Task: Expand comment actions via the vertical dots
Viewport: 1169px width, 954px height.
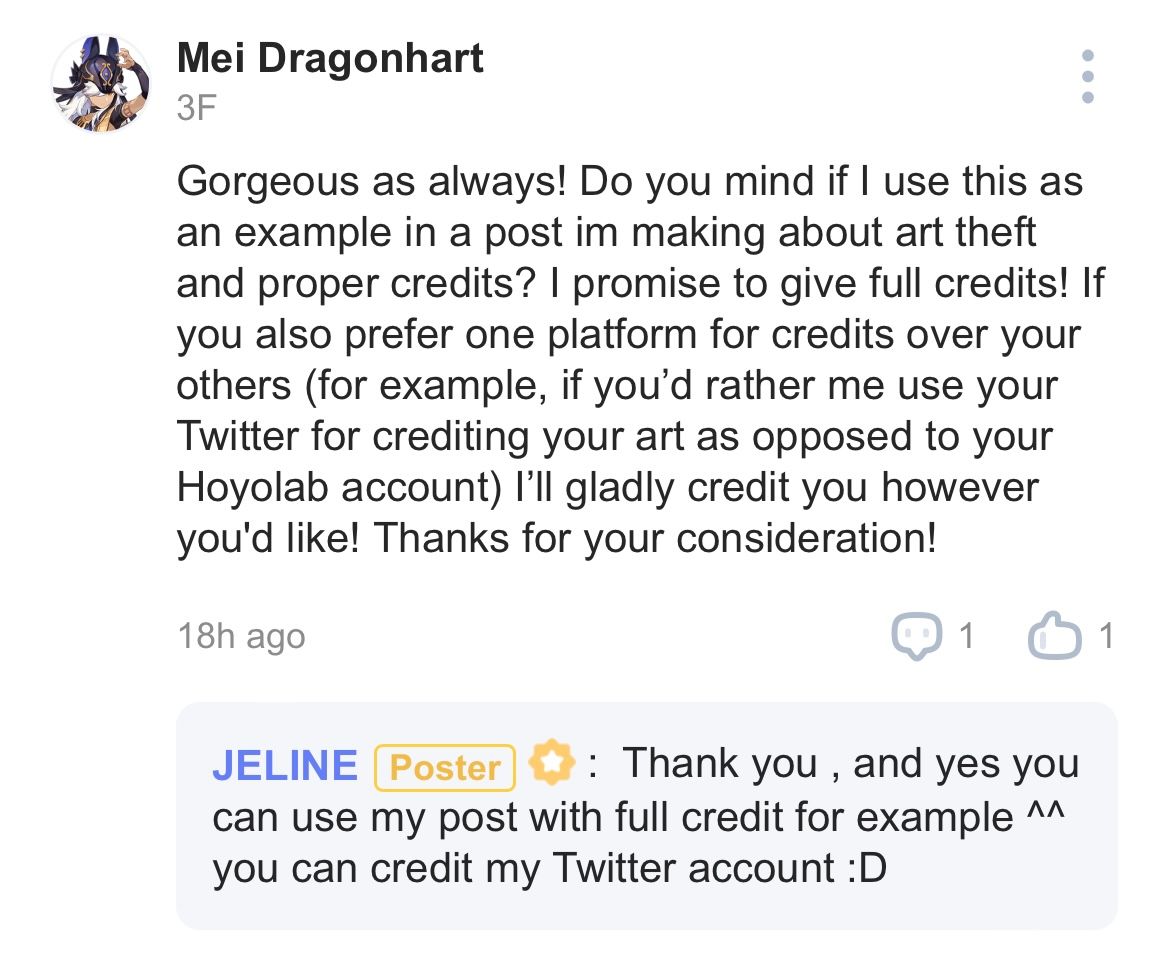Action: click(1088, 78)
